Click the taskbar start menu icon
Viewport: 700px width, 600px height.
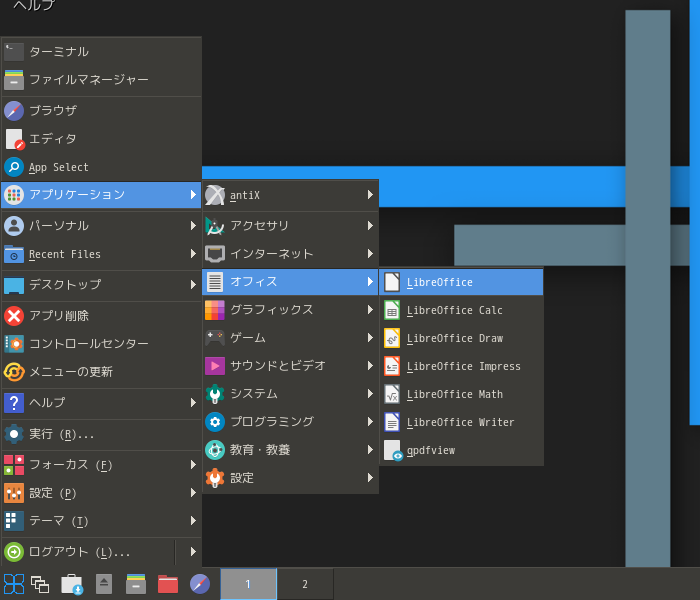(x=14, y=584)
